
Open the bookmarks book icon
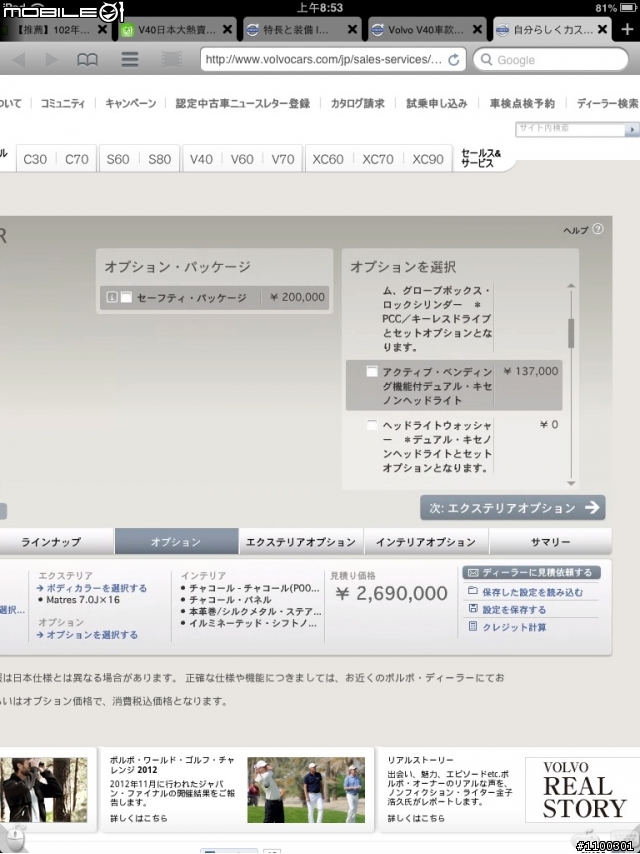click(x=87, y=59)
